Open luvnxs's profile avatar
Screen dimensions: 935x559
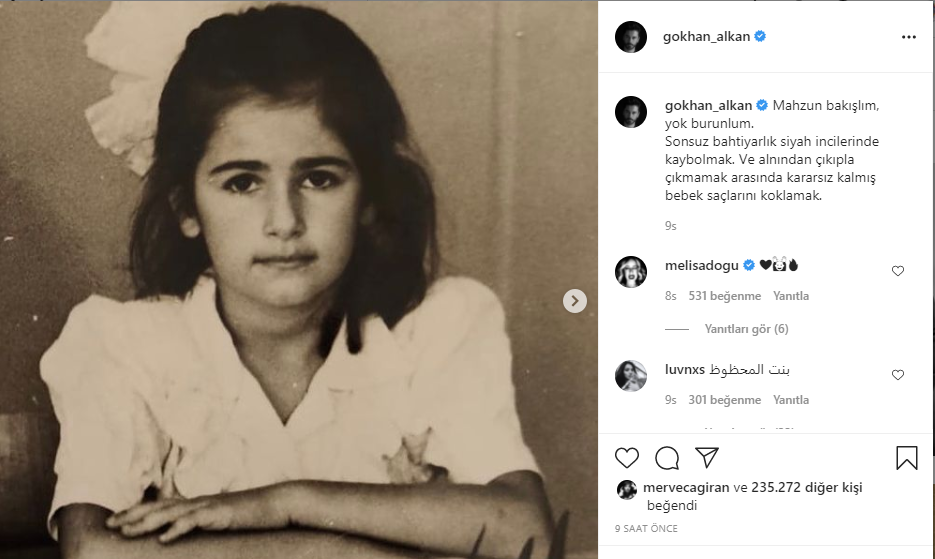pyautogui.click(x=631, y=376)
